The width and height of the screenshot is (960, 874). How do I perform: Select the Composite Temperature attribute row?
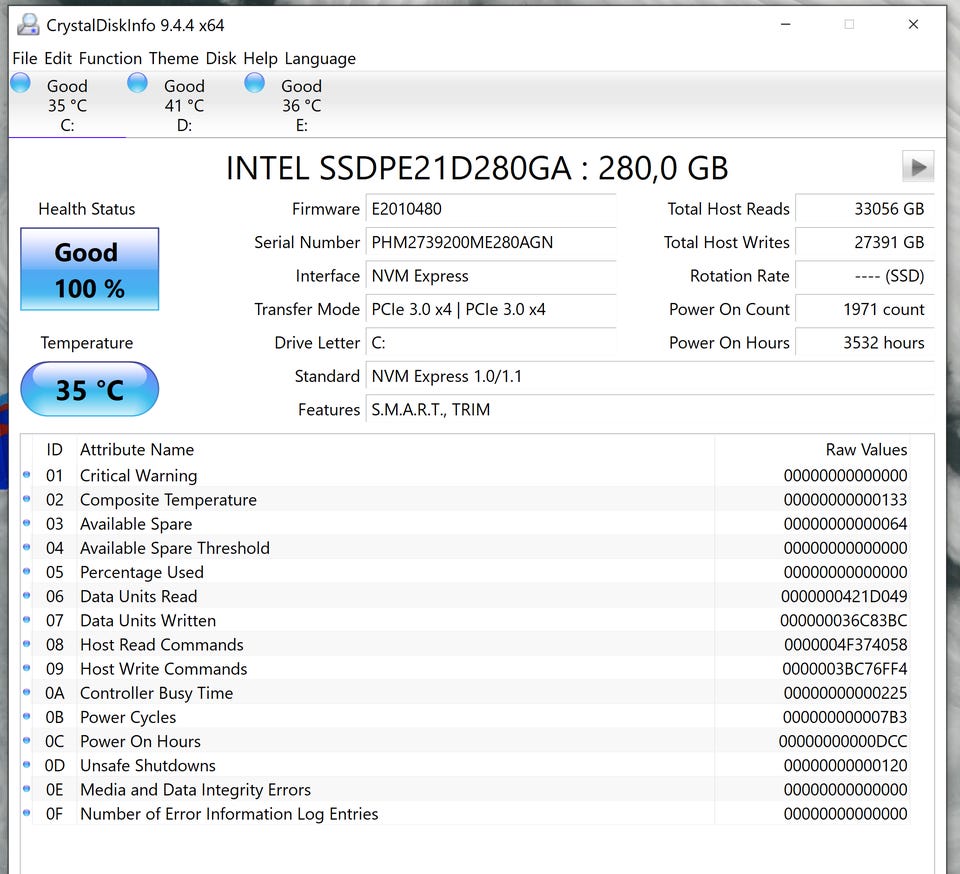(x=168, y=500)
